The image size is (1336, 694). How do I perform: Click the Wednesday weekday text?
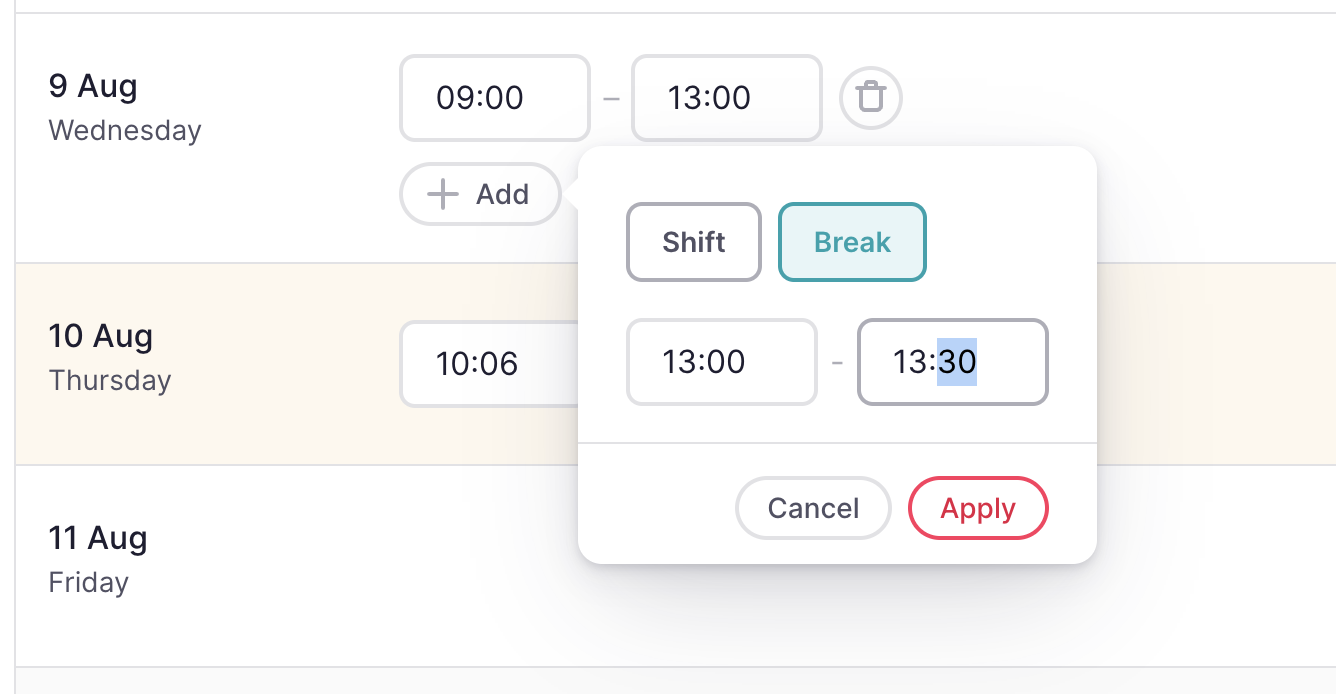125,131
